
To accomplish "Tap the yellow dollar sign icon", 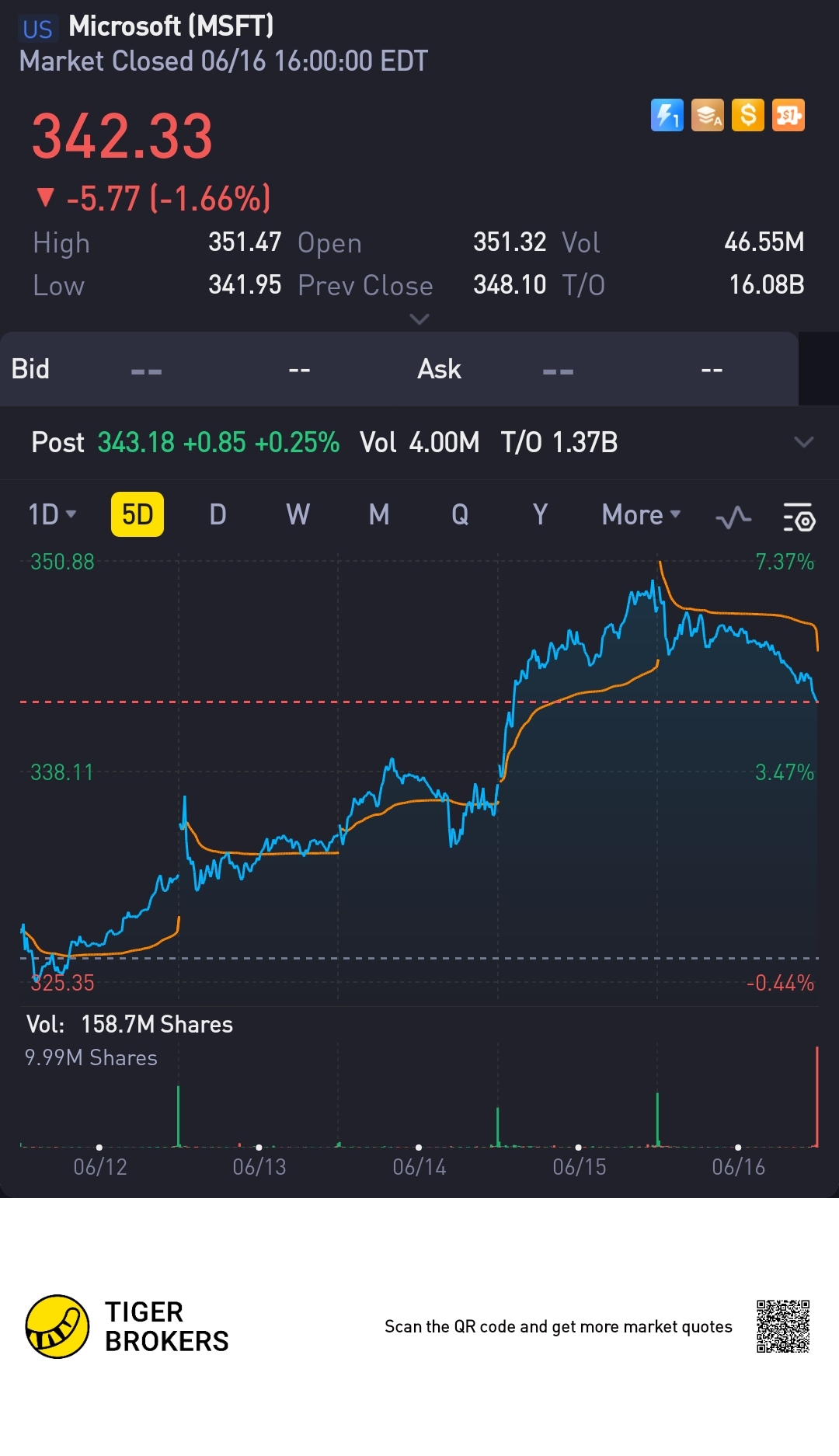I will coord(748,116).
